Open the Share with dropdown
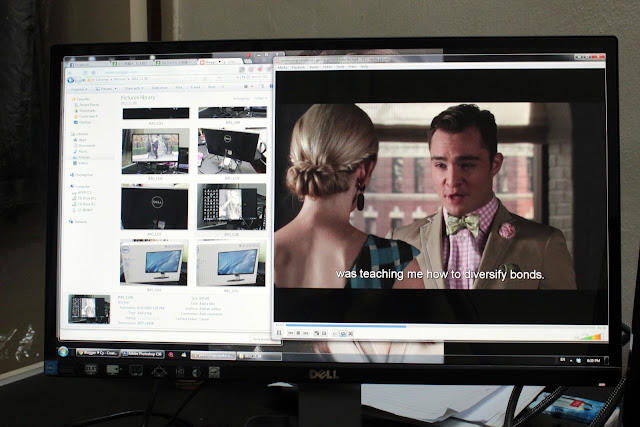Viewport: 640px width, 427px height. pos(134,88)
